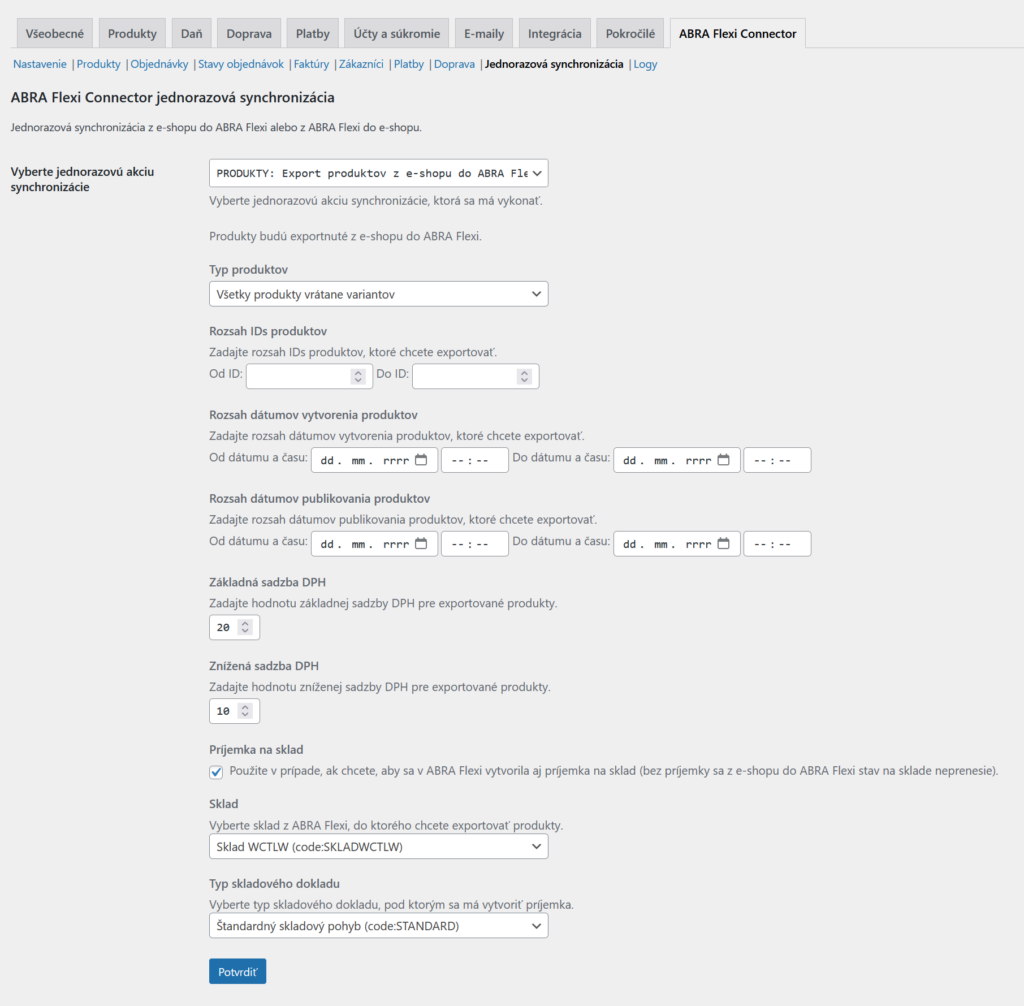Click the Potvrdiť button
The height and width of the screenshot is (1006, 1024).
tap(237, 971)
